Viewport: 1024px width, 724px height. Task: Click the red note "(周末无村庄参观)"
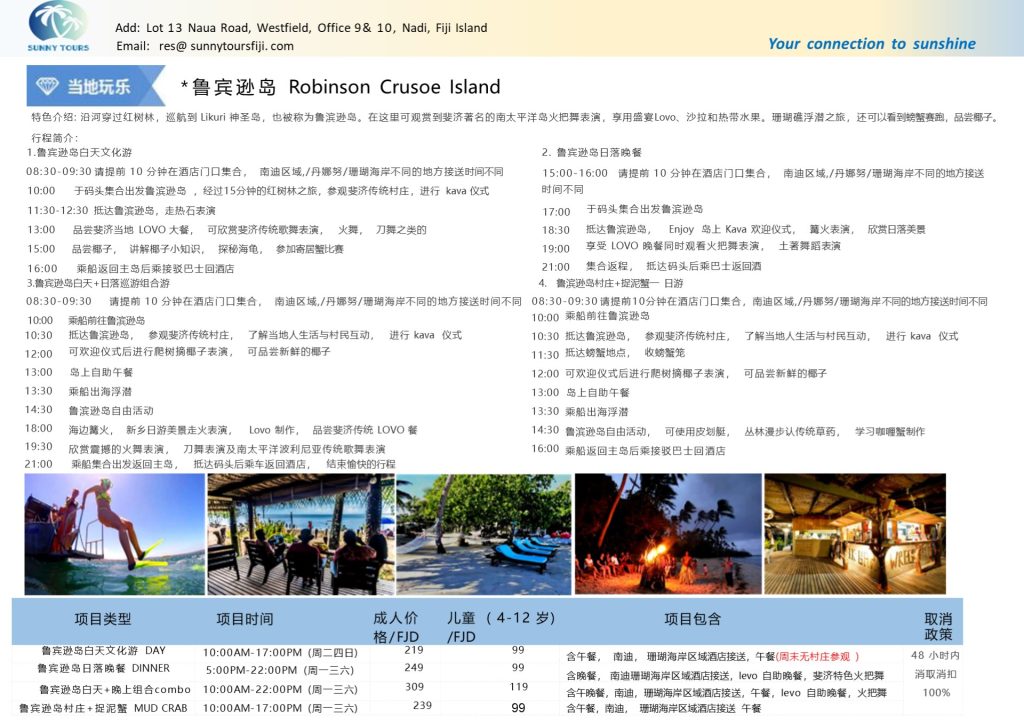click(x=818, y=657)
